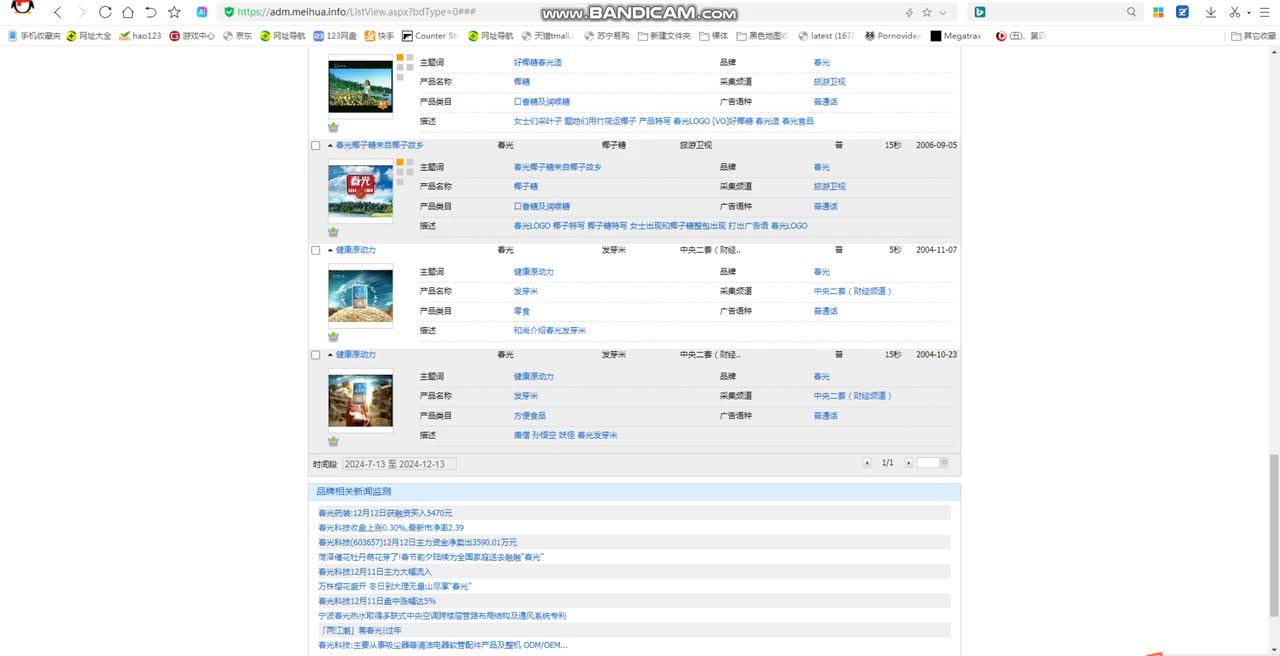
Task: Click the 时间段 date range field
Action: pyautogui.click(x=400, y=464)
